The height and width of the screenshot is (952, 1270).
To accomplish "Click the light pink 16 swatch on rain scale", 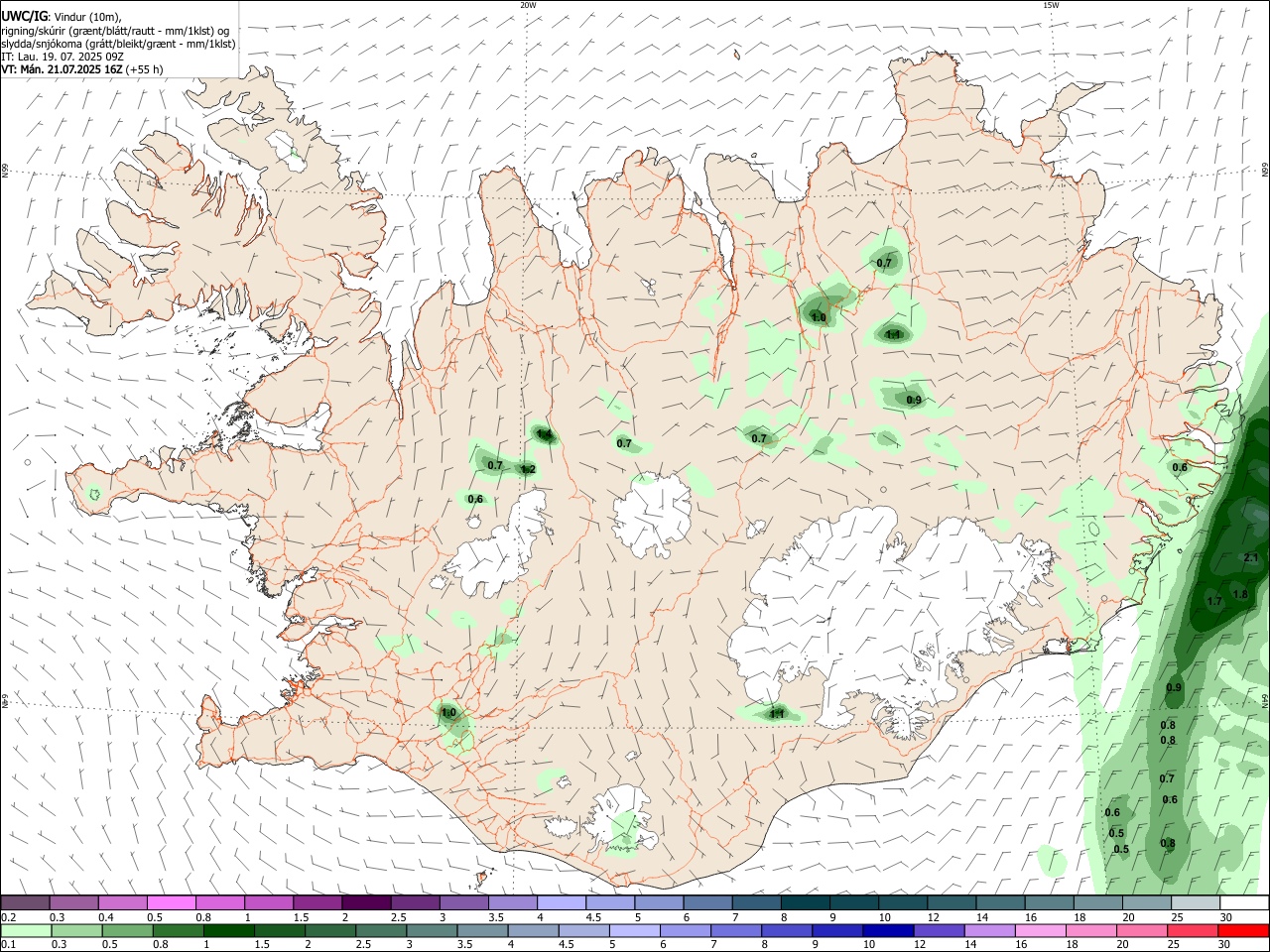I will tap(1042, 931).
